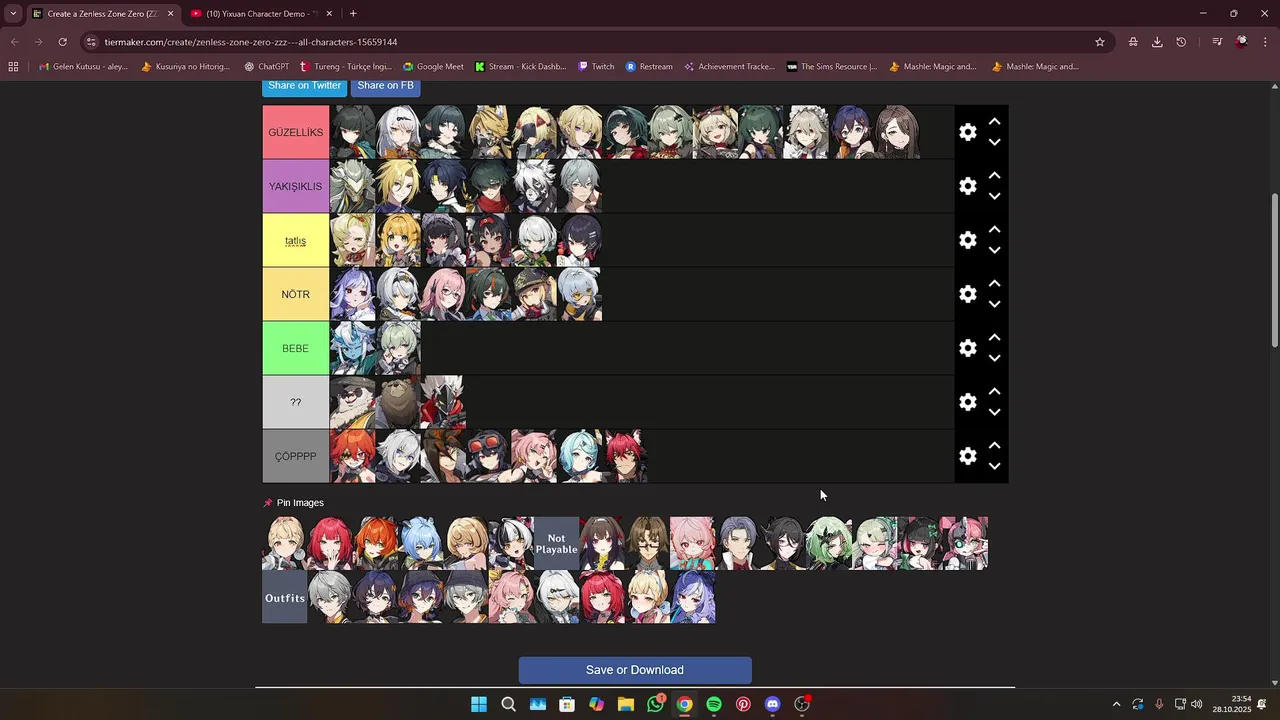
Task: Bookmark this page with star icon
Action: (x=1100, y=42)
